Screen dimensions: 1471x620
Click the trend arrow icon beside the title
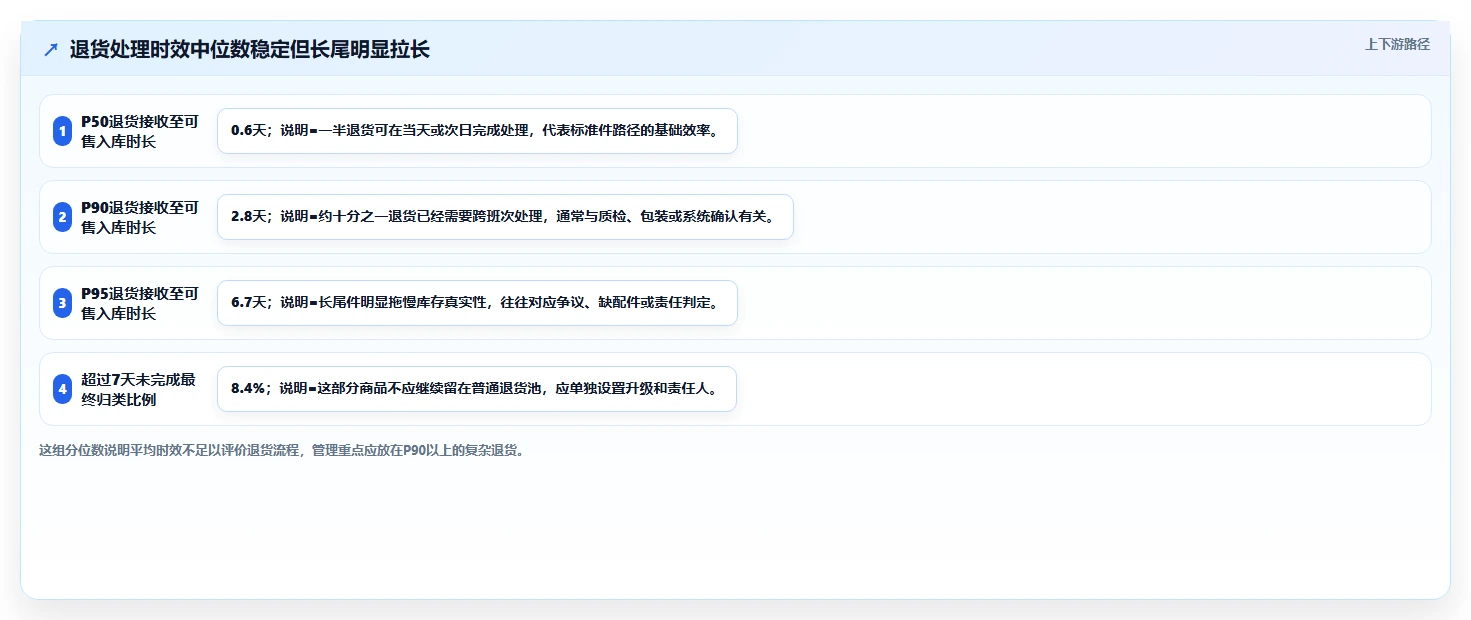click(51, 49)
